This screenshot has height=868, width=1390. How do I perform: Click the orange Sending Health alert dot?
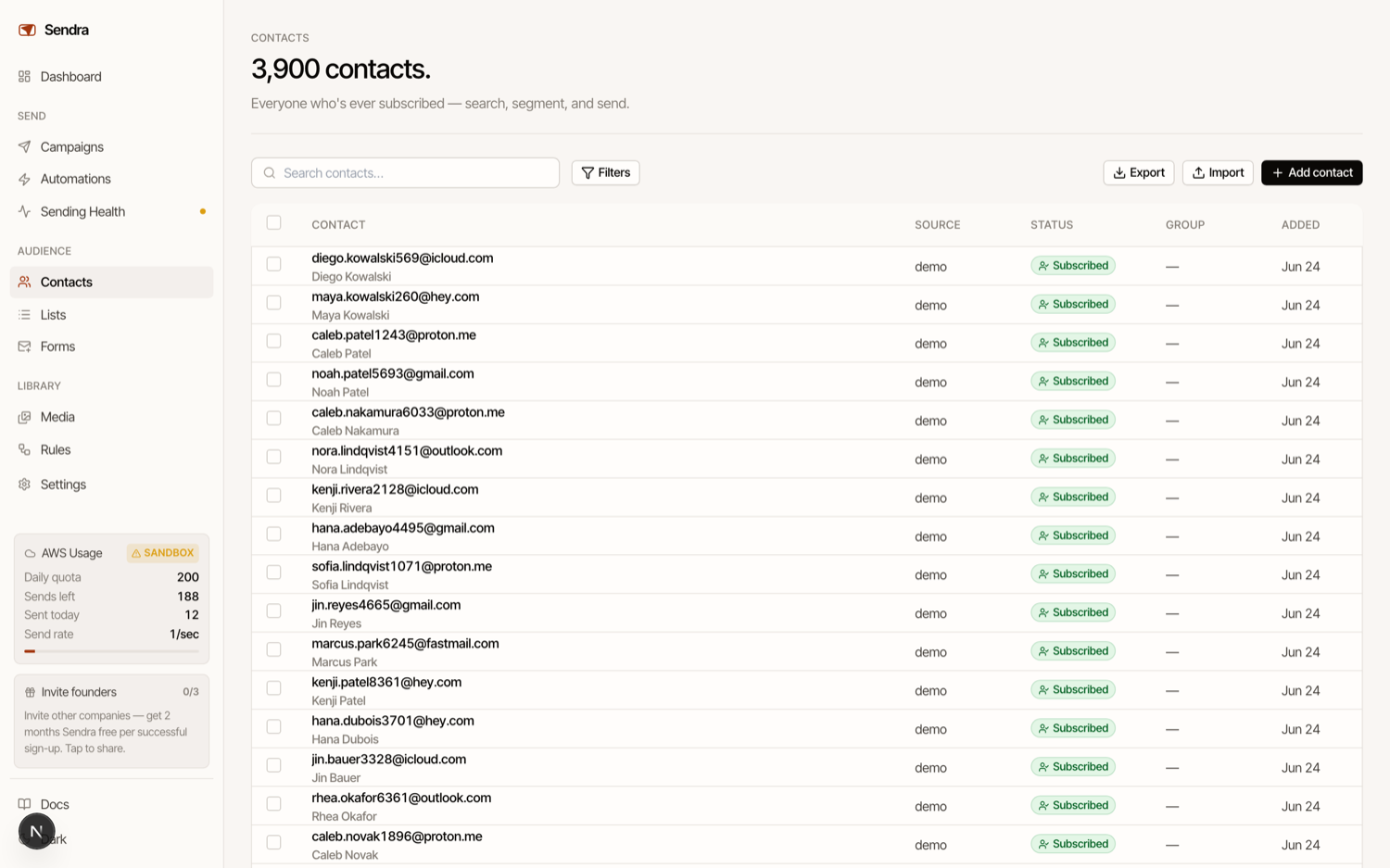tap(203, 211)
